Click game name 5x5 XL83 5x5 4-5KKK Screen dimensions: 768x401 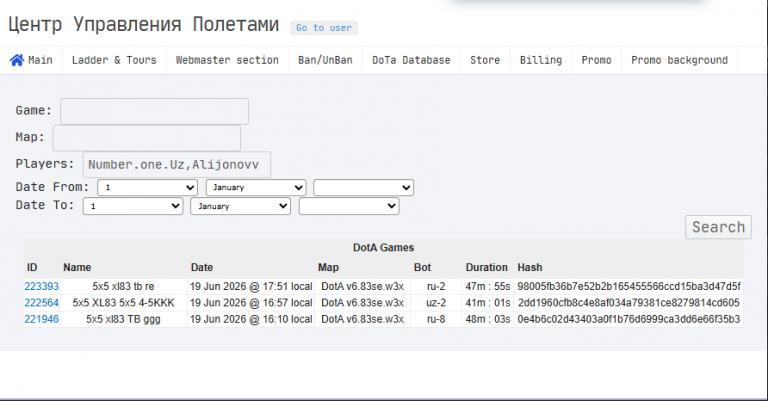pos(123,303)
